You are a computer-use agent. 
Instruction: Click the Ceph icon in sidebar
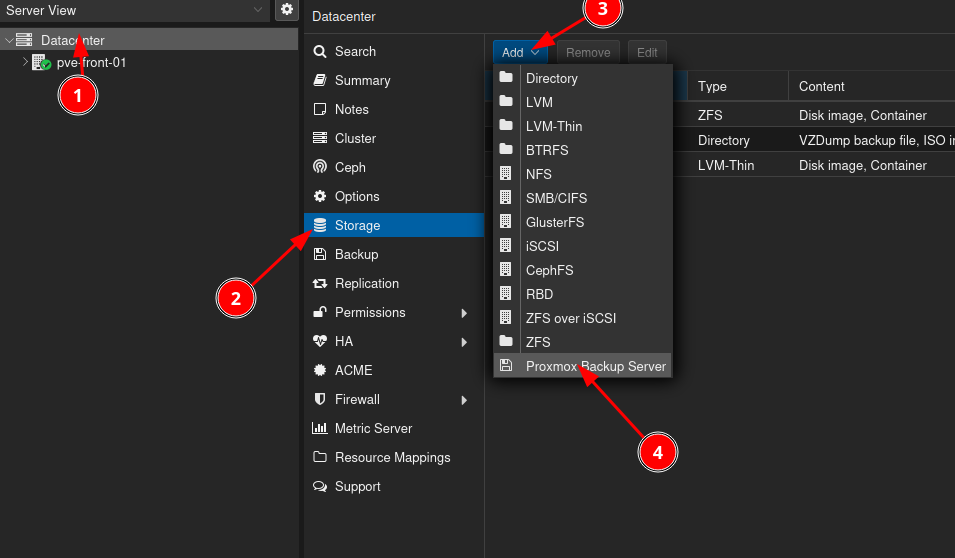coord(320,167)
